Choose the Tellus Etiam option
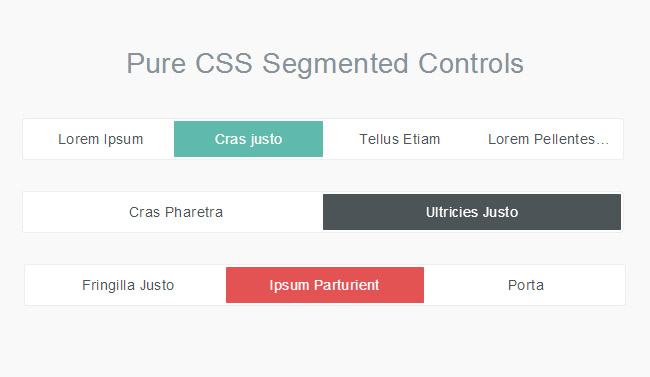Screen dimensions: 650x377 click(399, 139)
